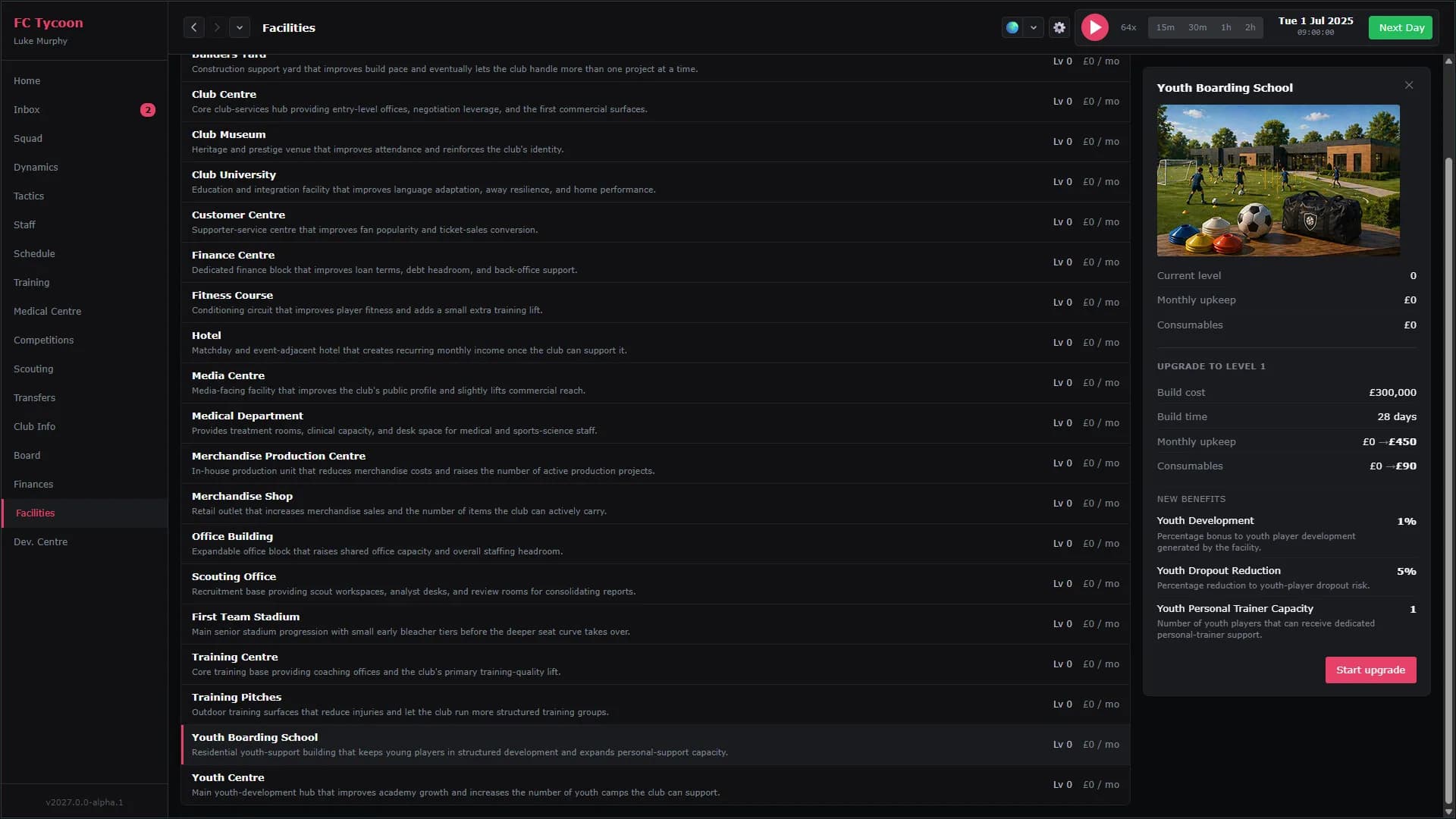
Task: Click Start upgrade button
Action: pos(1370,670)
